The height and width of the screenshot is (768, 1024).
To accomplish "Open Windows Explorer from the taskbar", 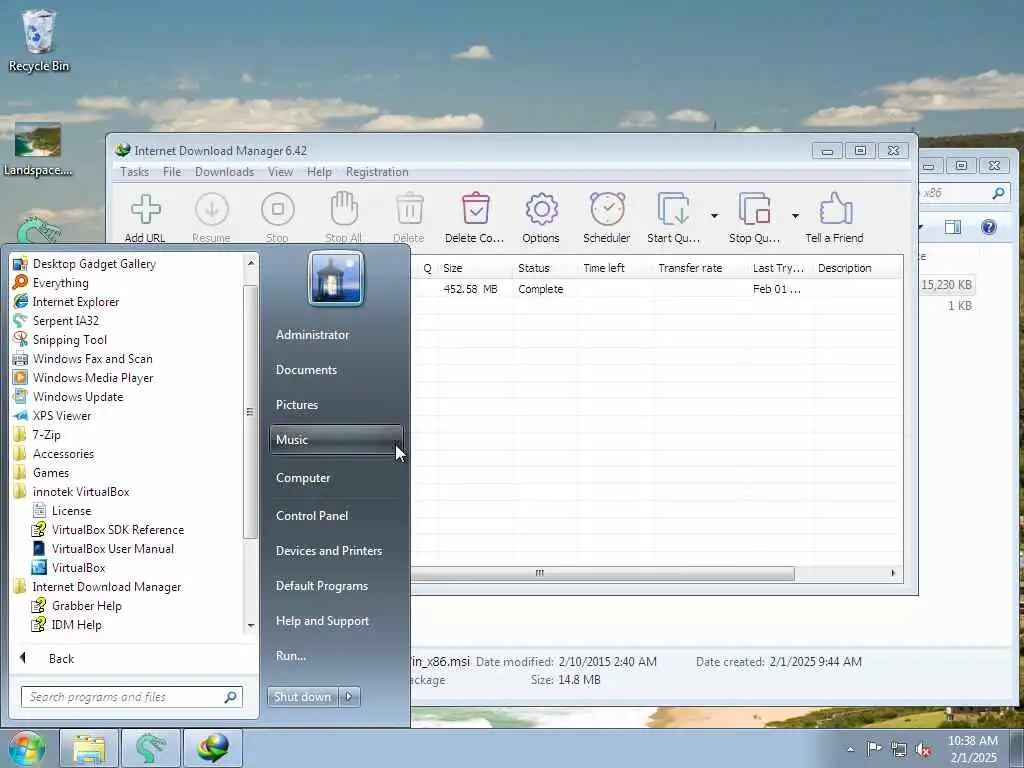I will [x=89, y=748].
